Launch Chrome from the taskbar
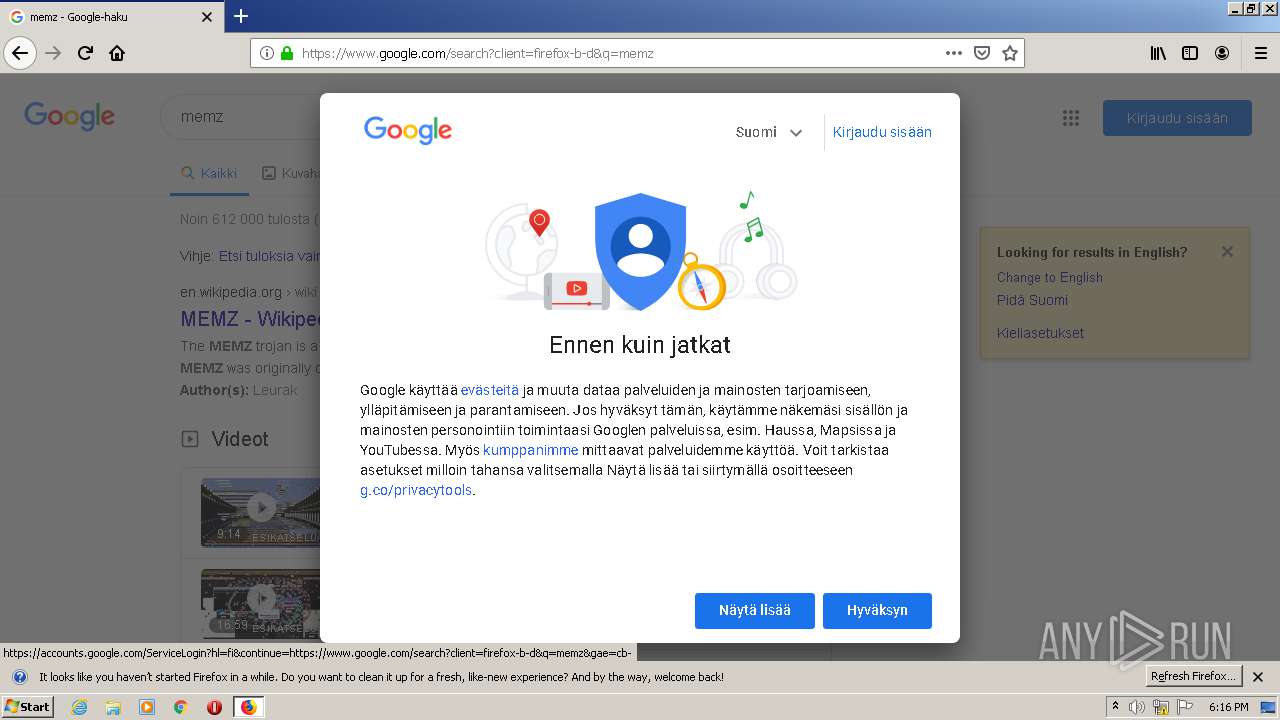 [x=180, y=707]
